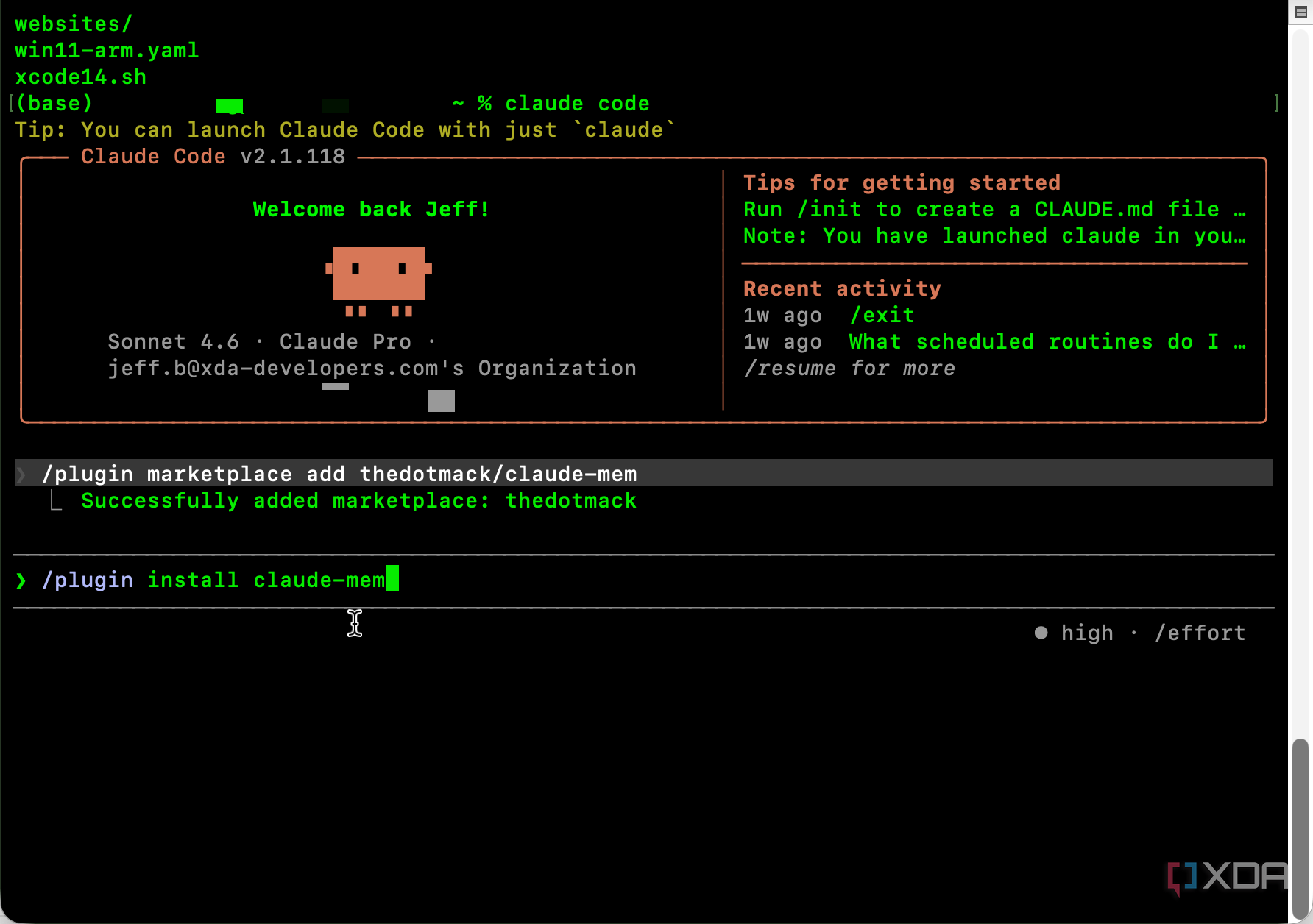Screen dimensions: 1313x924
Task: Click the "/exit" recent activity entry
Action: [x=882, y=316]
